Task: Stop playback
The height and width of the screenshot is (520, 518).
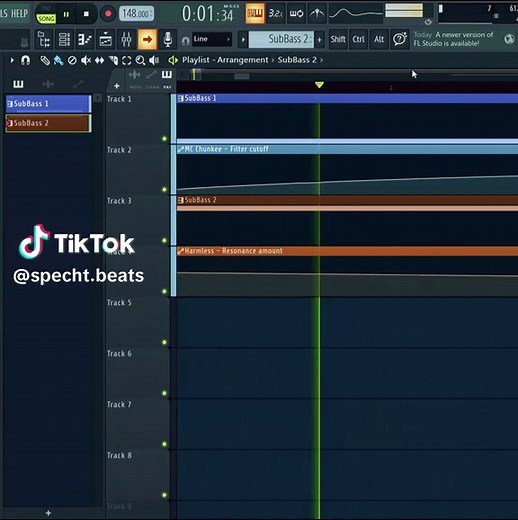Action: pos(86,14)
